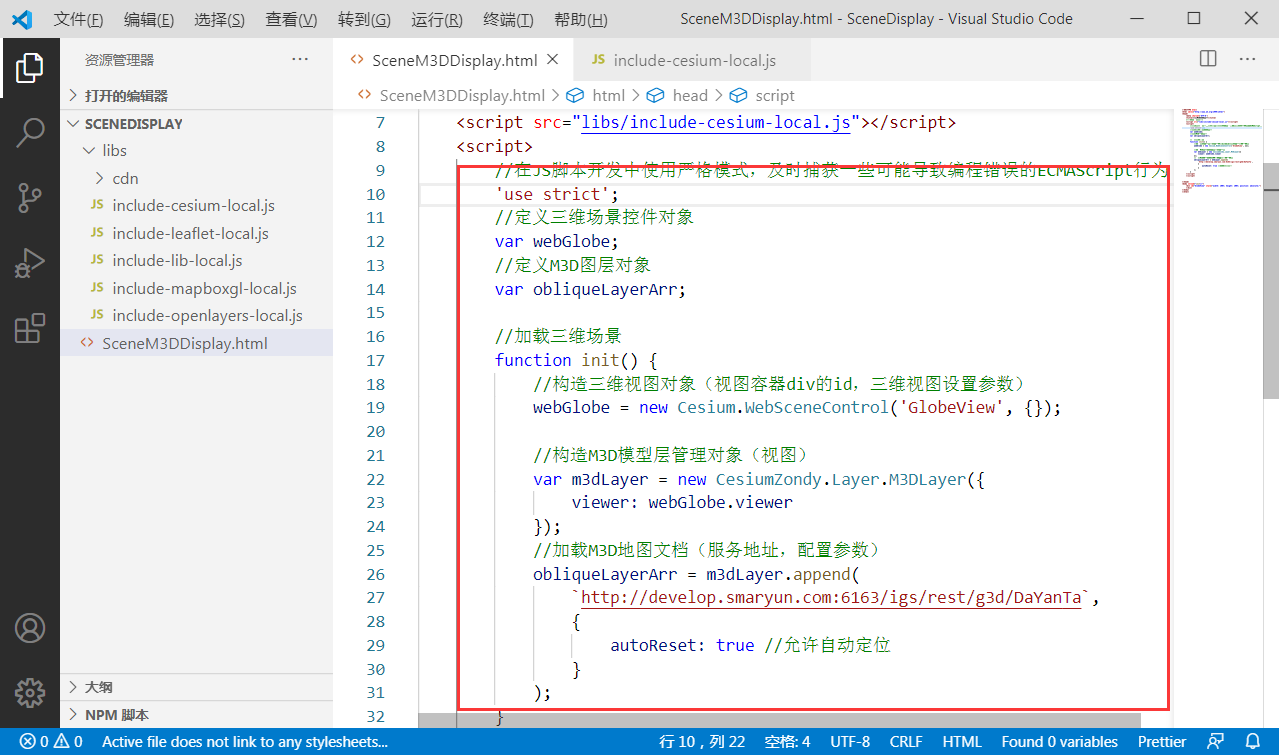The width and height of the screenshot is (1279, 755).
Task: Click the horizontal editor scrollbar
Action: [x=779, y=719]
